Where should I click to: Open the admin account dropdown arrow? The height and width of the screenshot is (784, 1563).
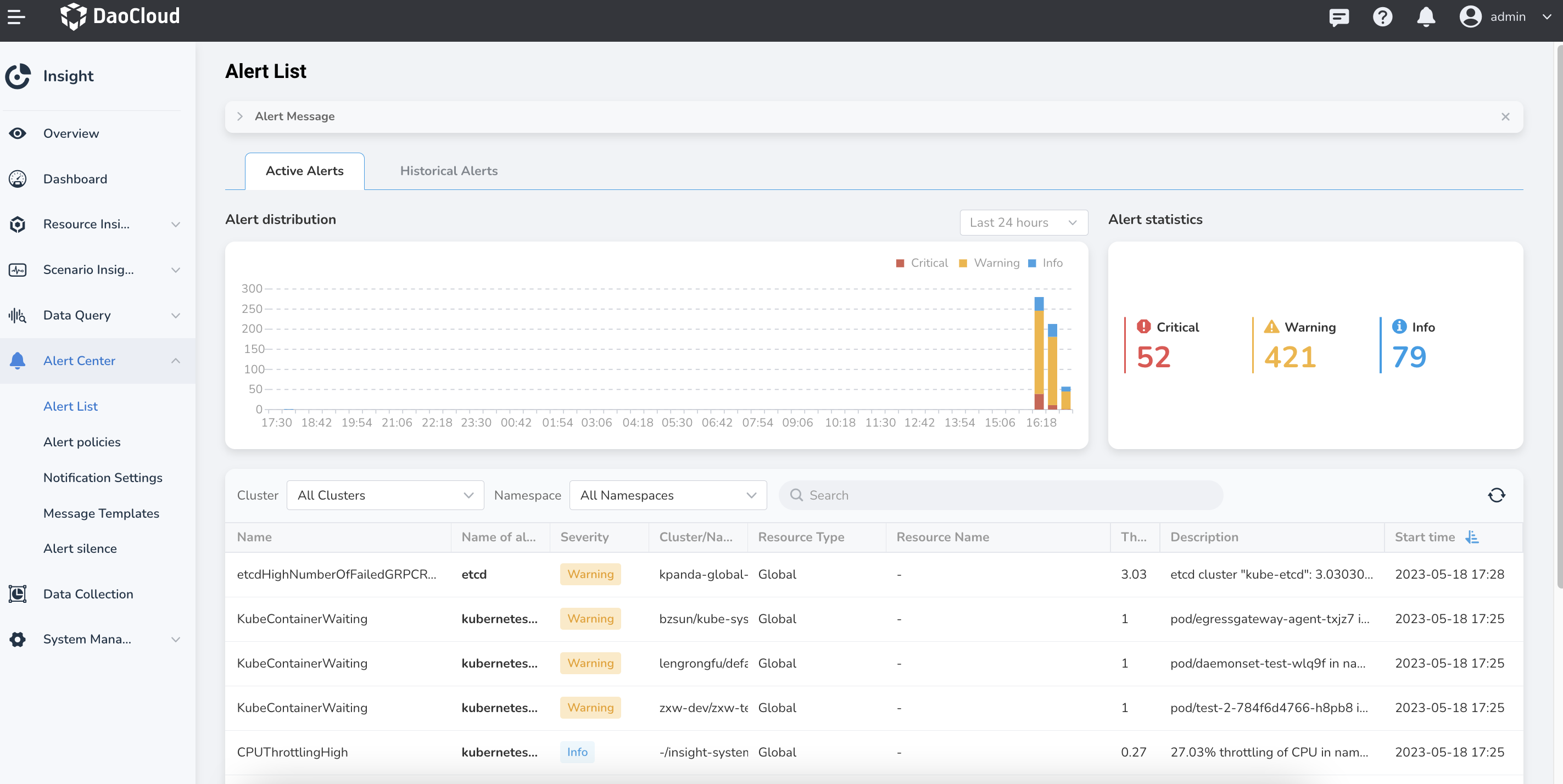[1547, 17]
